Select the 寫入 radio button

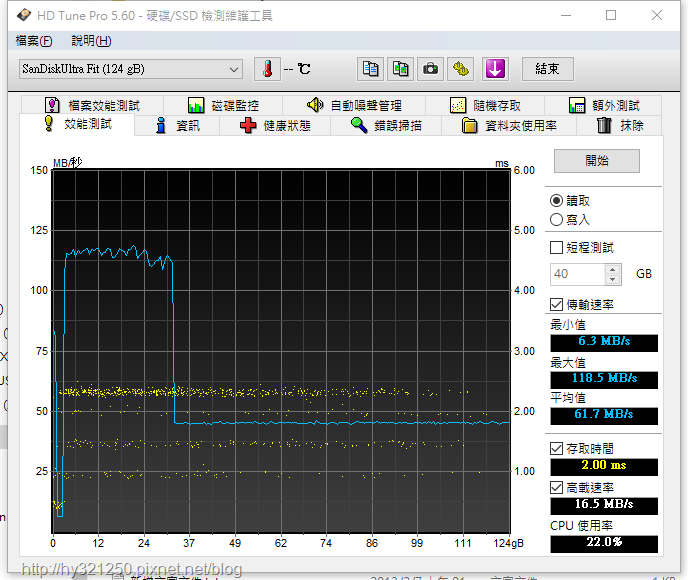pos(556,219)
